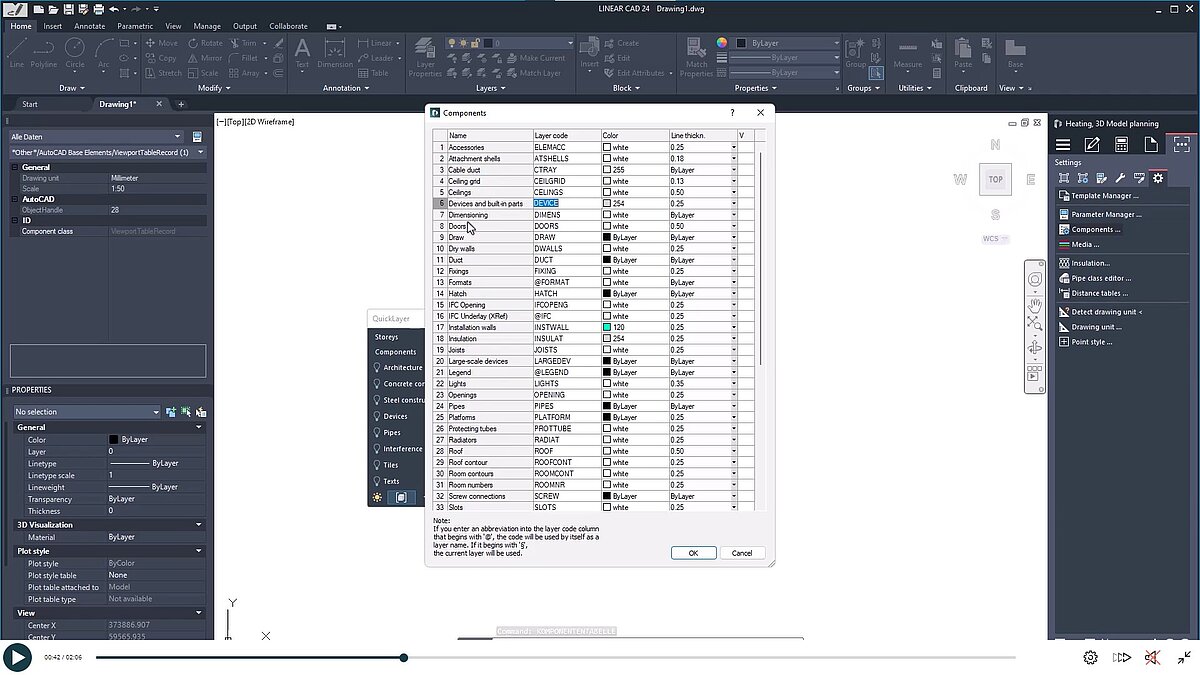This screenshot has height=675, width=1200.
Task: Select the Polyline tool
Action: (43, 53)
